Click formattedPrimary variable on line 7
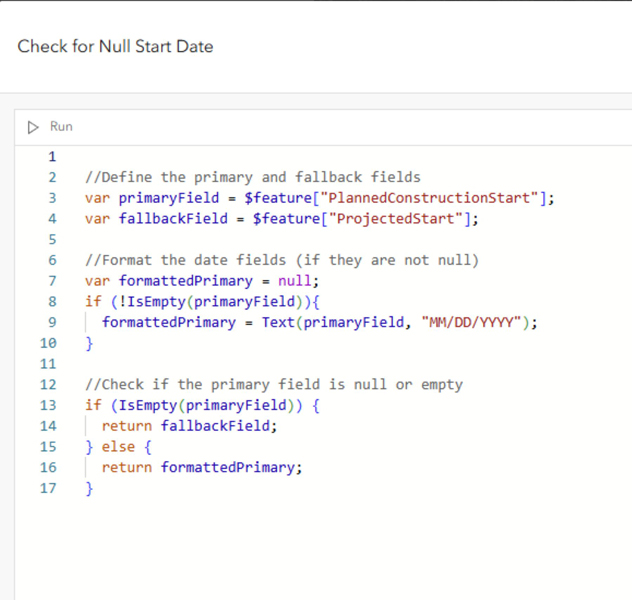This screenshot has height=600, width=632. tap(186, 281)
